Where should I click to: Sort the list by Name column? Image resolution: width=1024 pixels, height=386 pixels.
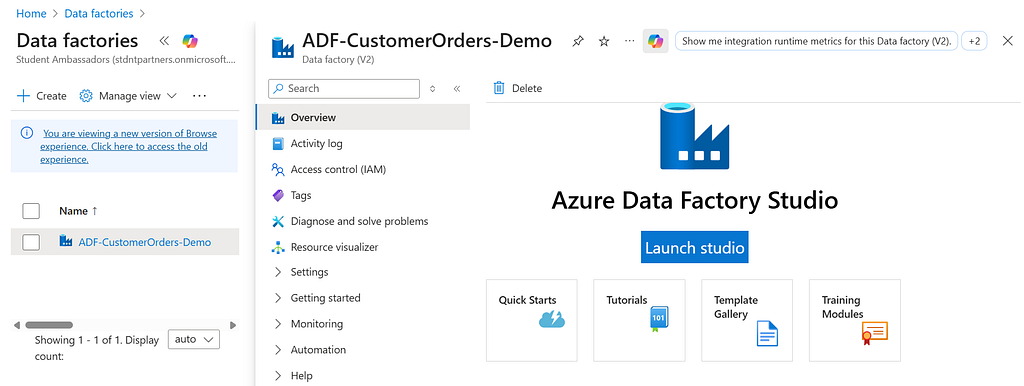78,211
